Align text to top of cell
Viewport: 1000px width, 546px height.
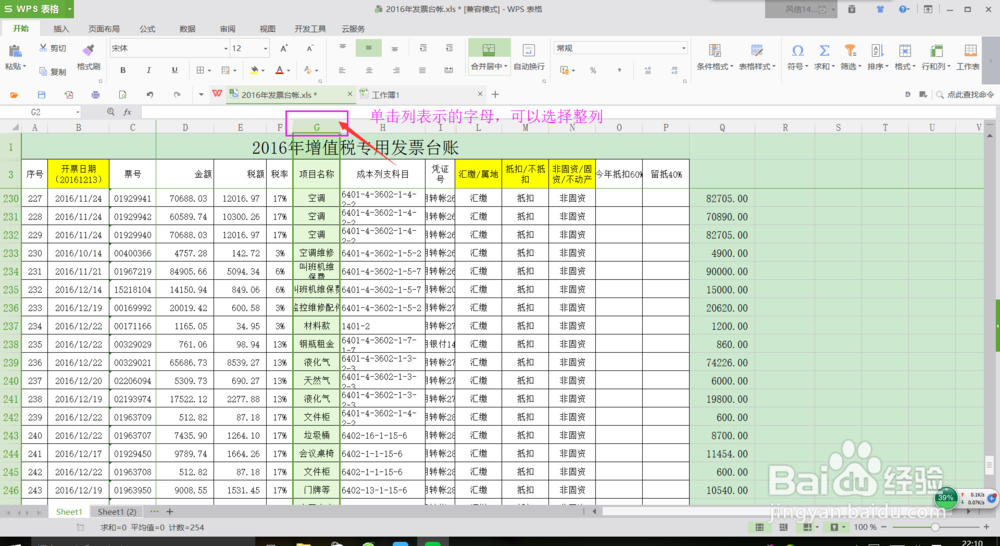[342, 48]
